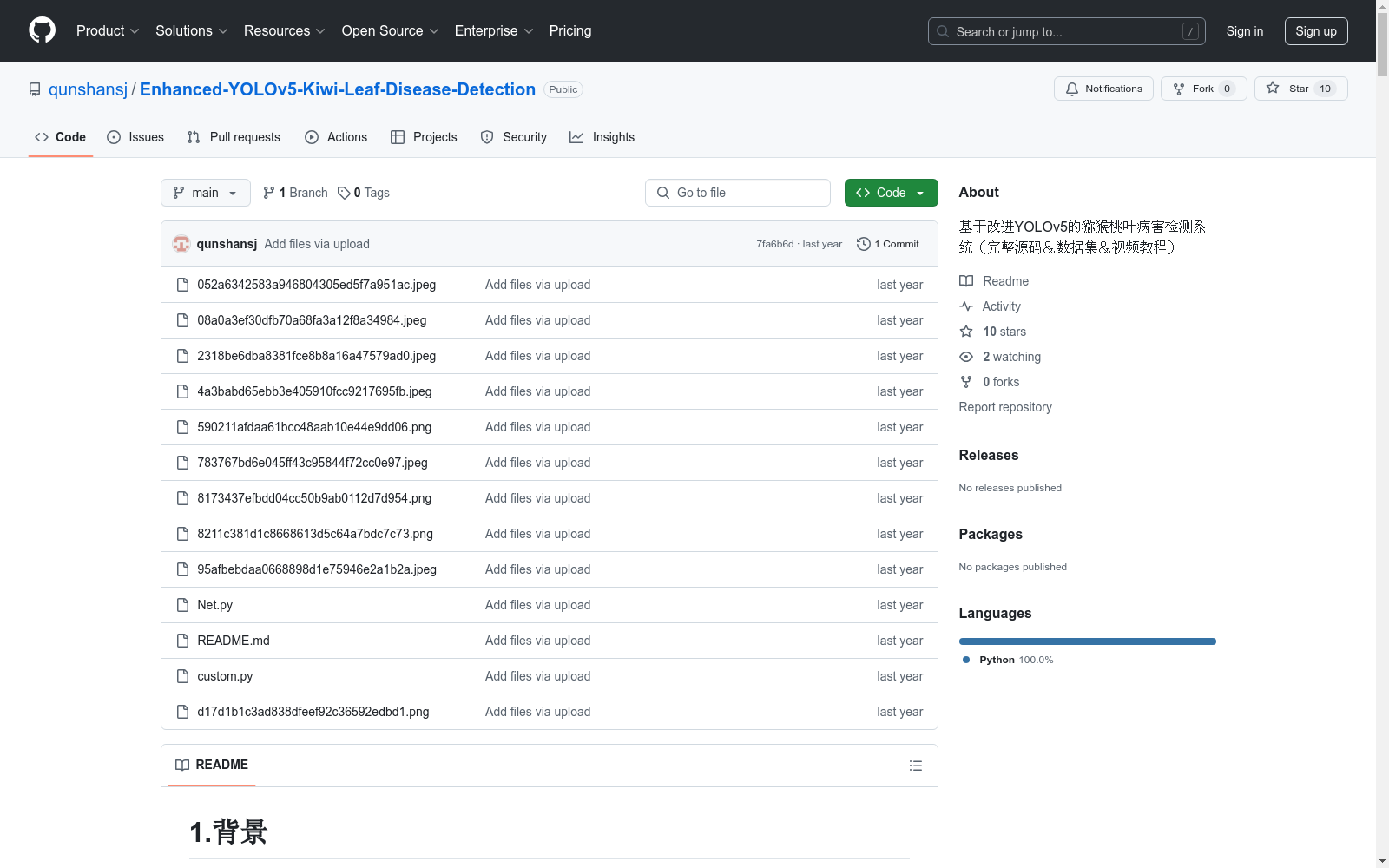Open the Pull requests tab

pyautogui.click(x=234, y=137)
